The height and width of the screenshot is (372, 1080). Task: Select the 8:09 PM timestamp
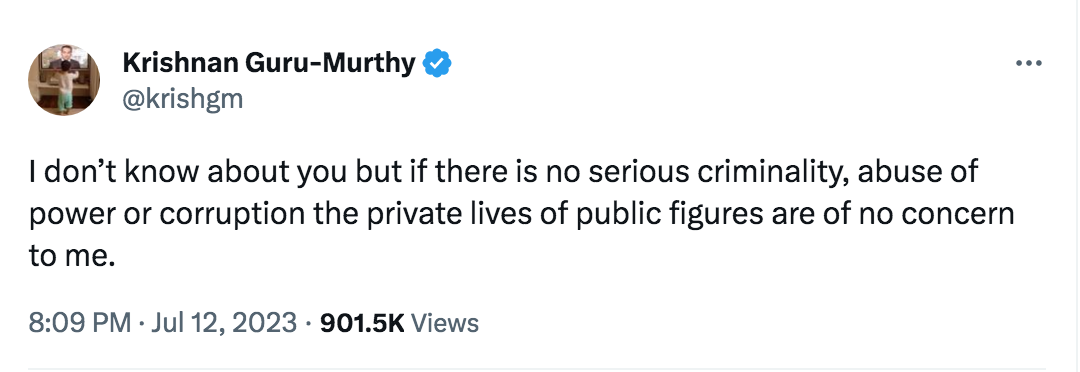click(x=79, y=322)
